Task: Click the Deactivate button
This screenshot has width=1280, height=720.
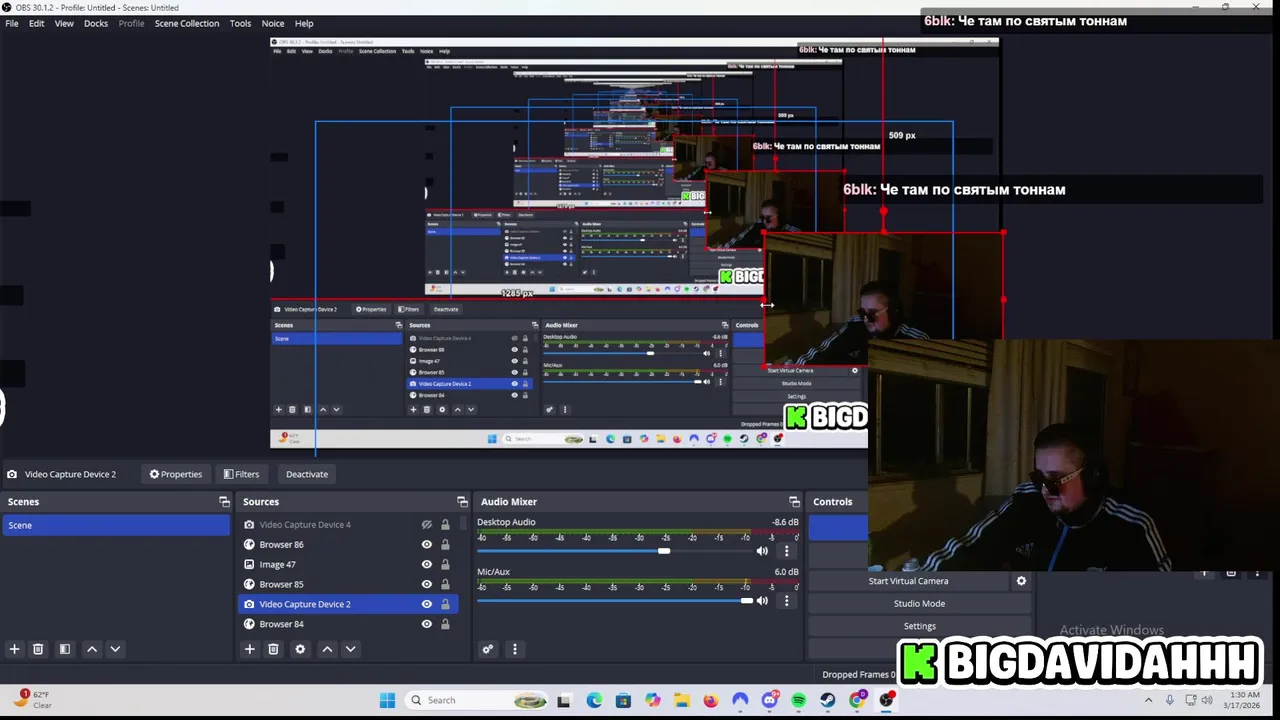Action: click(x=307, y=474)
